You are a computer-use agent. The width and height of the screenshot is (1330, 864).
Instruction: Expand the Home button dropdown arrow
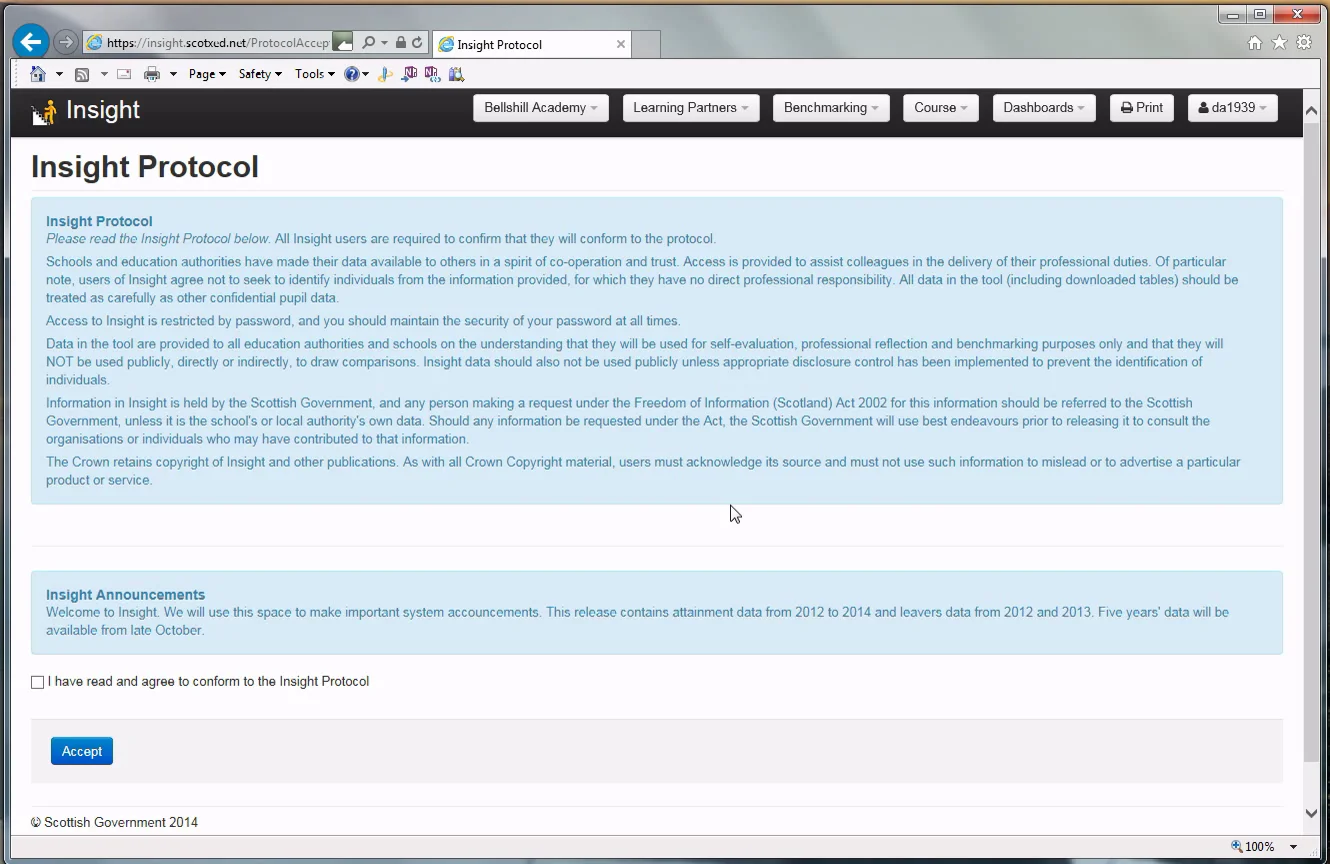click(59, 74)
